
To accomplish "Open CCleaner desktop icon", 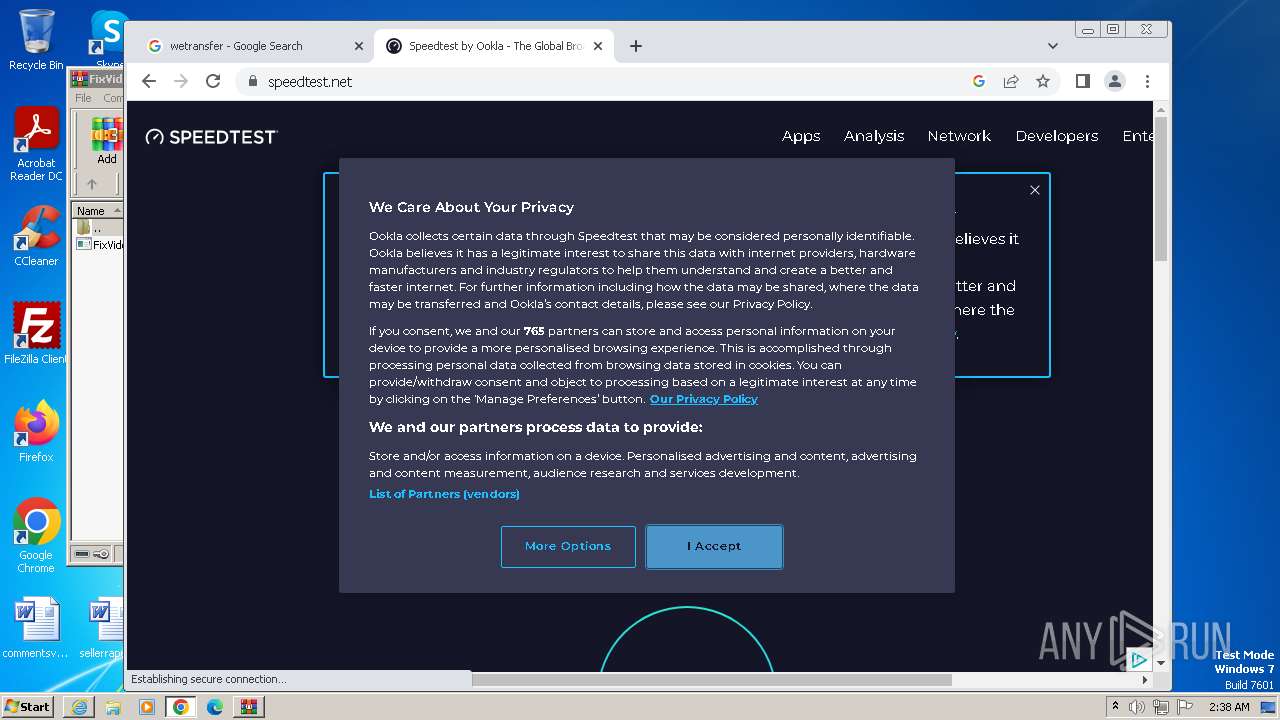I will coord(36,236).
